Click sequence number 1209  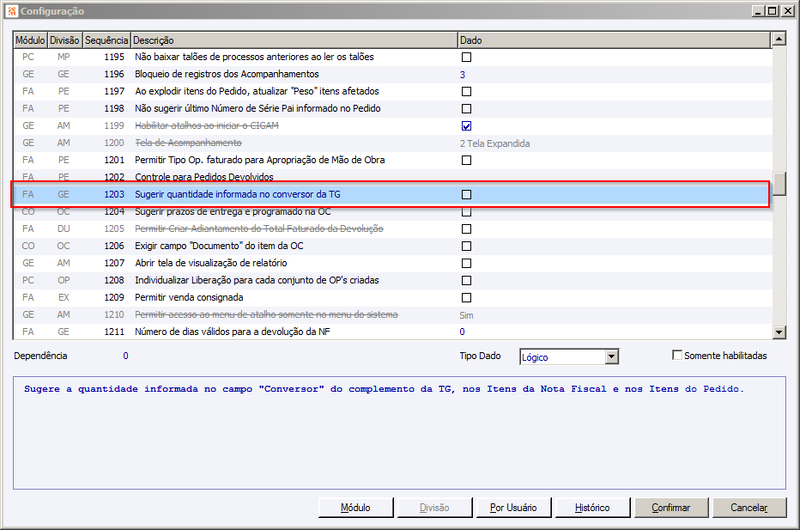tap(114, 297)
